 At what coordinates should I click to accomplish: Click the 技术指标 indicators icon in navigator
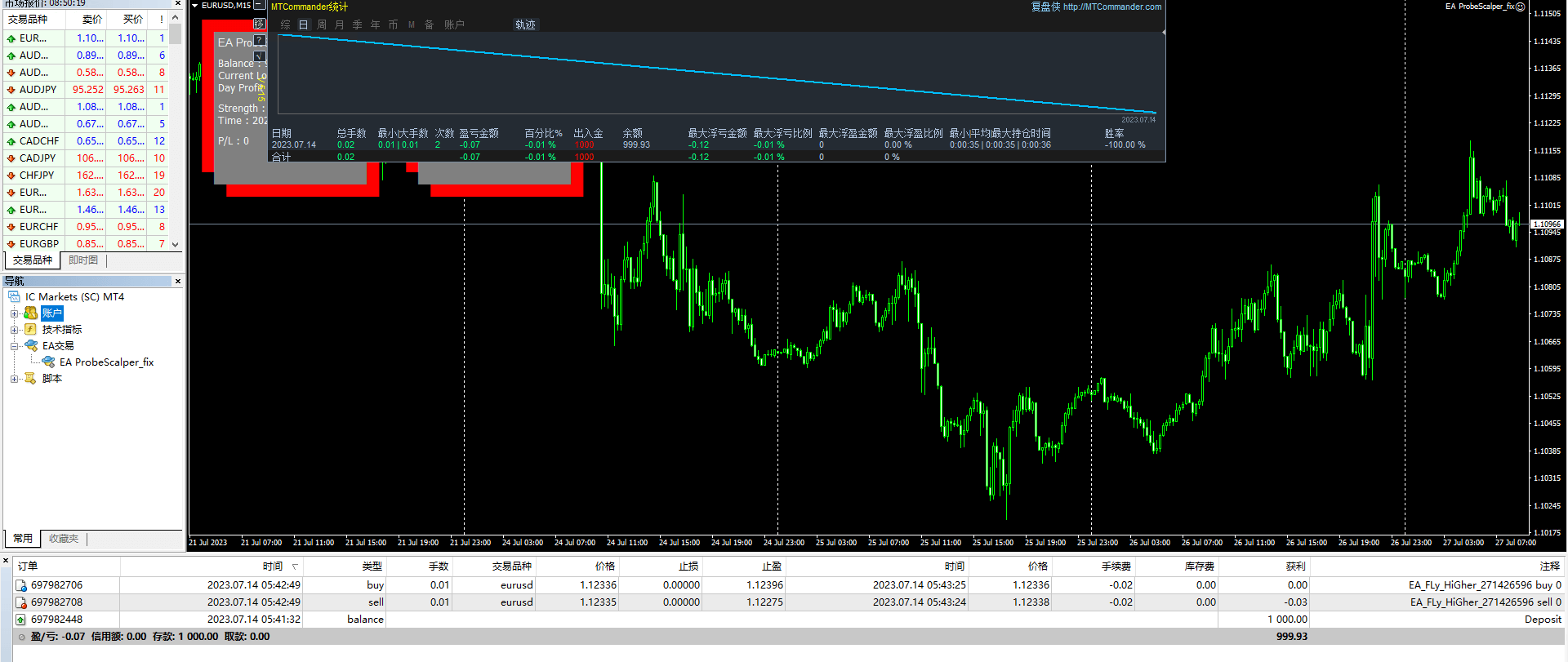point(30,330)
